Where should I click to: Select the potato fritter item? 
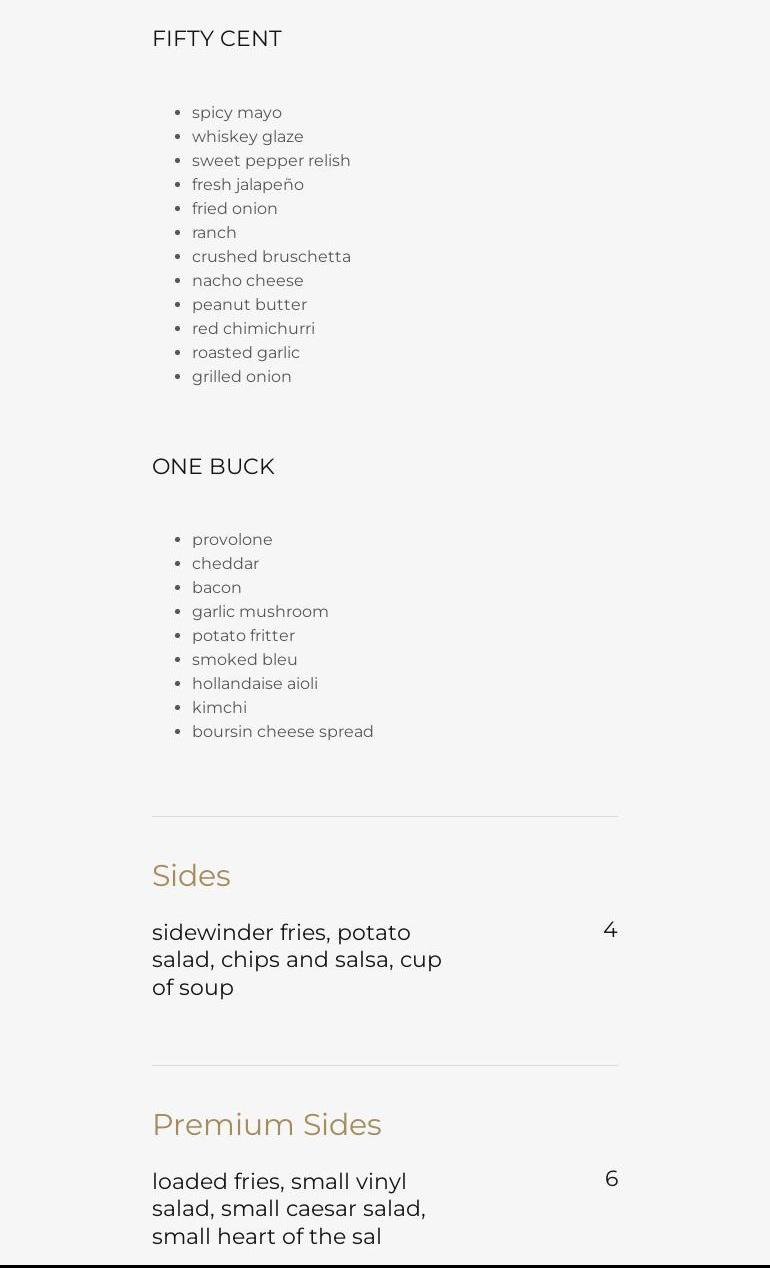coord(243,636)
